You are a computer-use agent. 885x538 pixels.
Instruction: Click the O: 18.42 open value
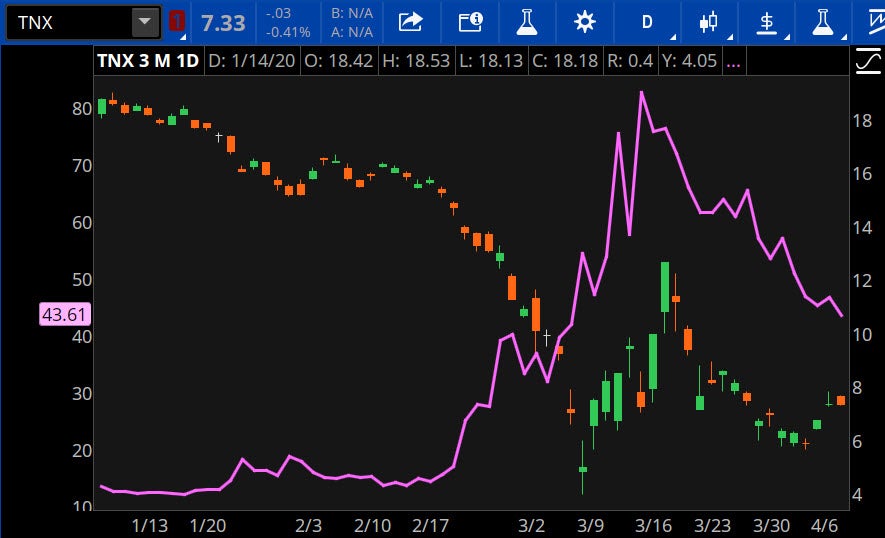[x=339, y=60]
